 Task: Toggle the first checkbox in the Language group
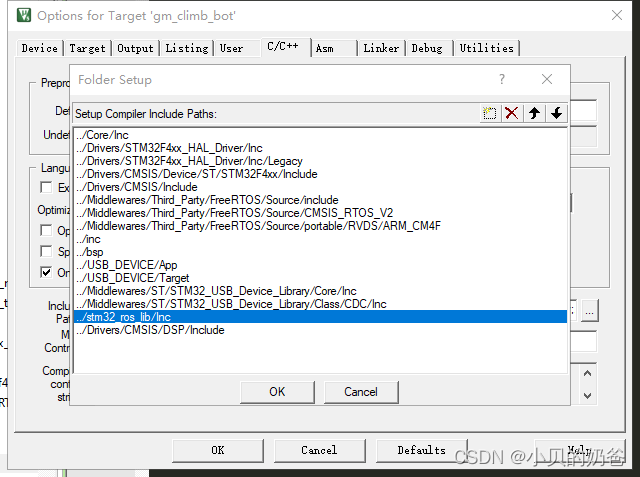tap(46, 187)
